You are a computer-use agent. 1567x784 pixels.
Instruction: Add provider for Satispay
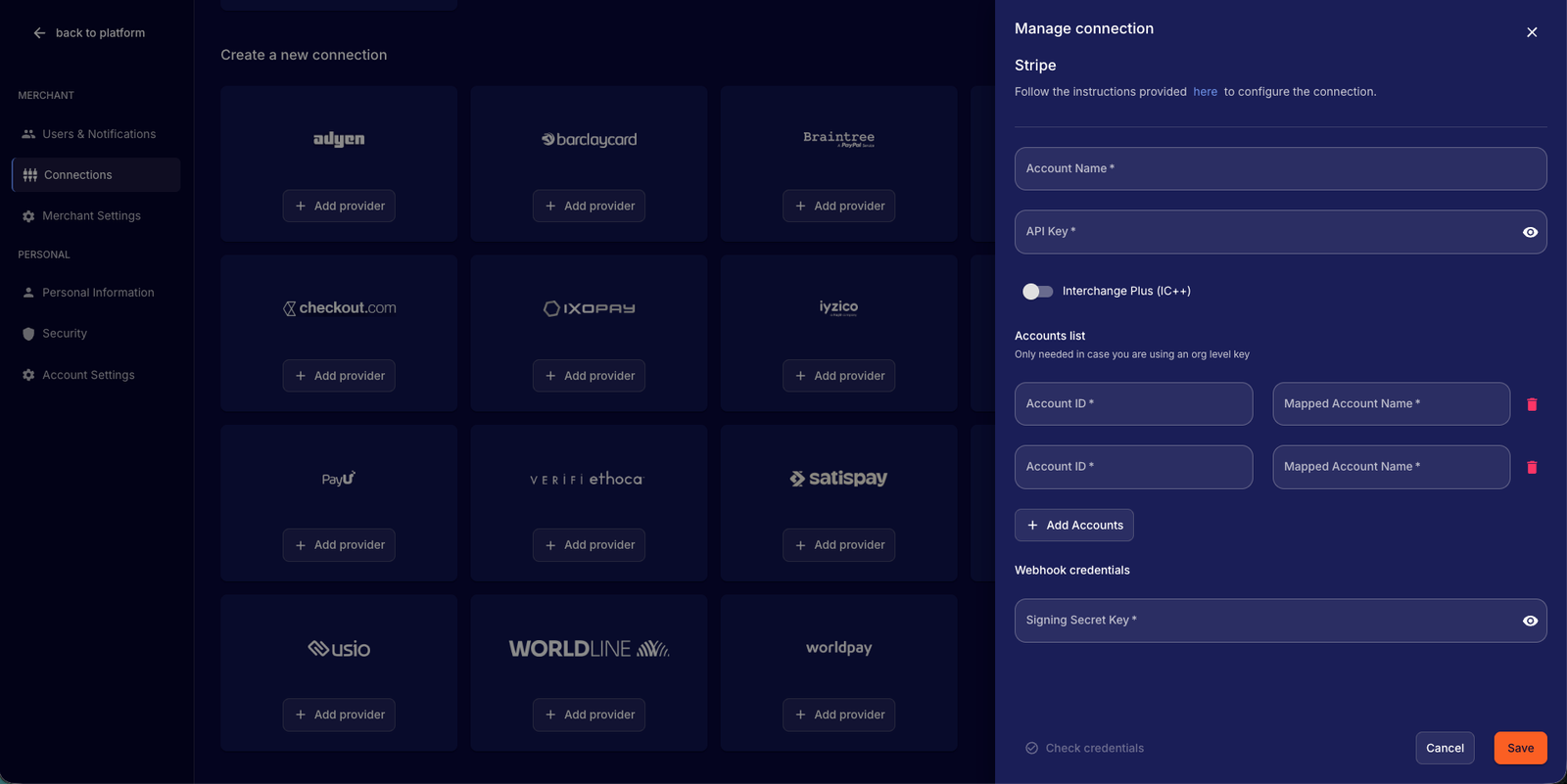[838, 545]
